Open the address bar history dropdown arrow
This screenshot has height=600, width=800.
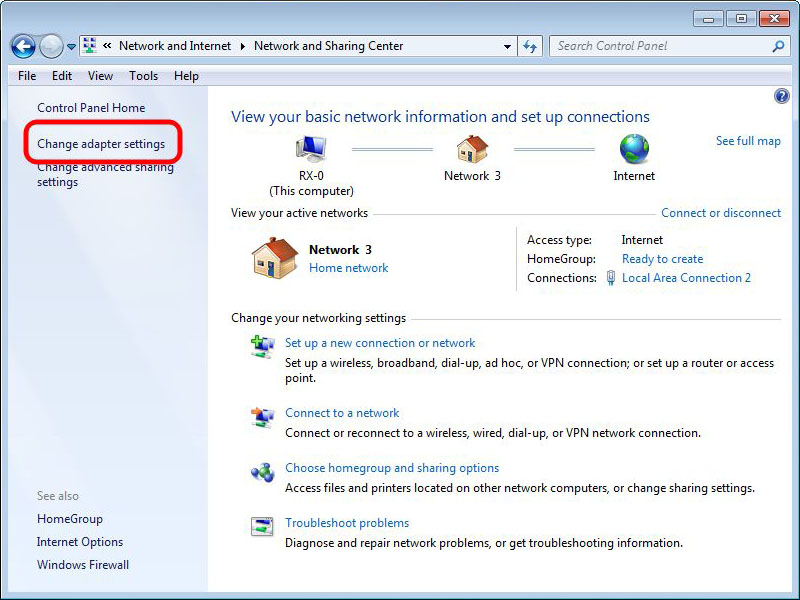(508, 46)
